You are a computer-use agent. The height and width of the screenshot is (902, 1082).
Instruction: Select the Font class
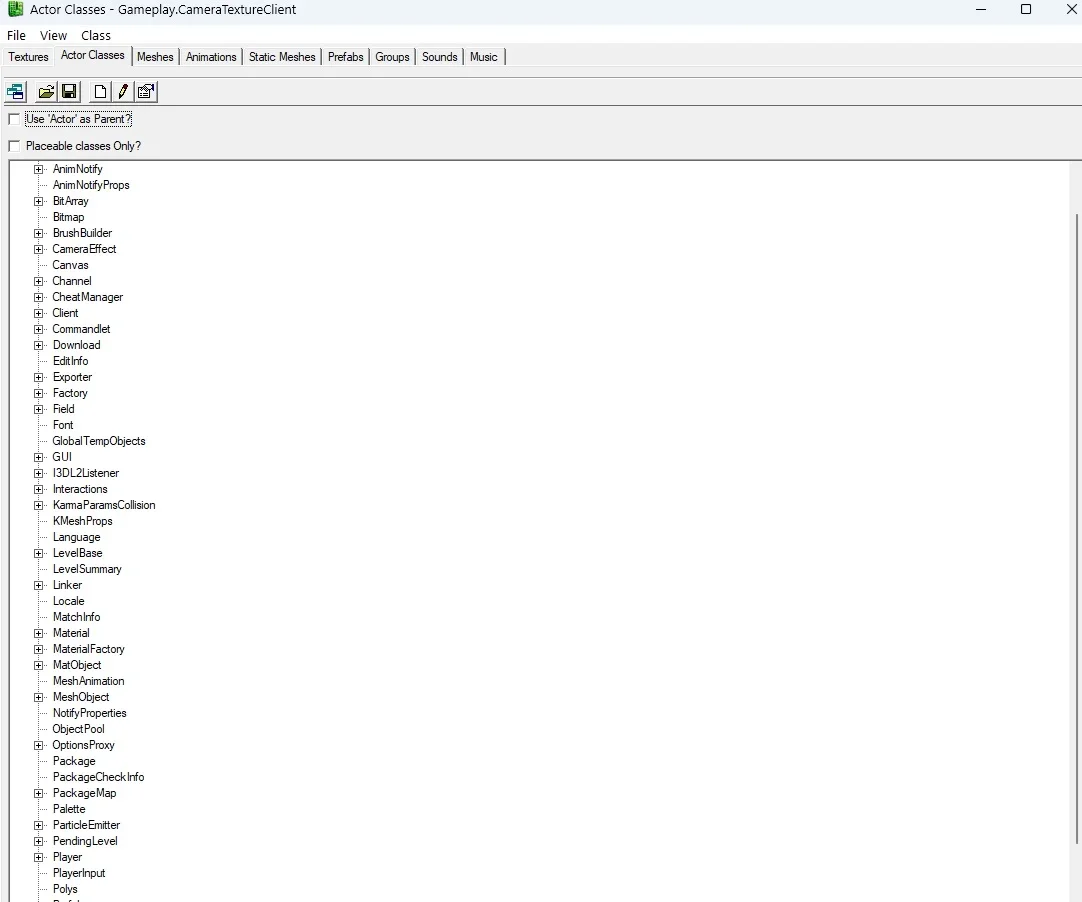coord(63,425)
